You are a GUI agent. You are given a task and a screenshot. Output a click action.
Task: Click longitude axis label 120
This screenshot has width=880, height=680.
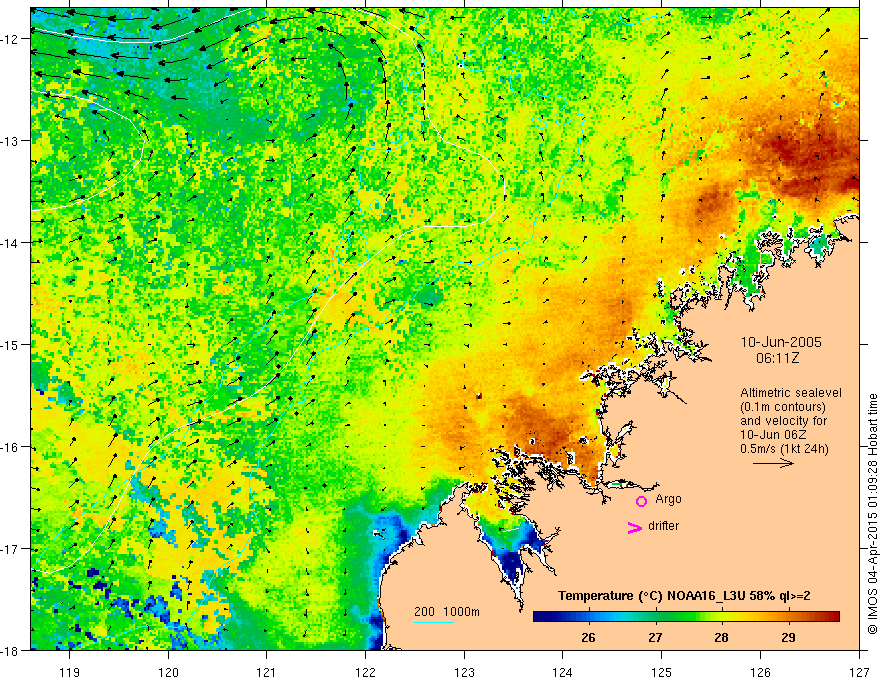pyautogui.click(x=168, y=672)
